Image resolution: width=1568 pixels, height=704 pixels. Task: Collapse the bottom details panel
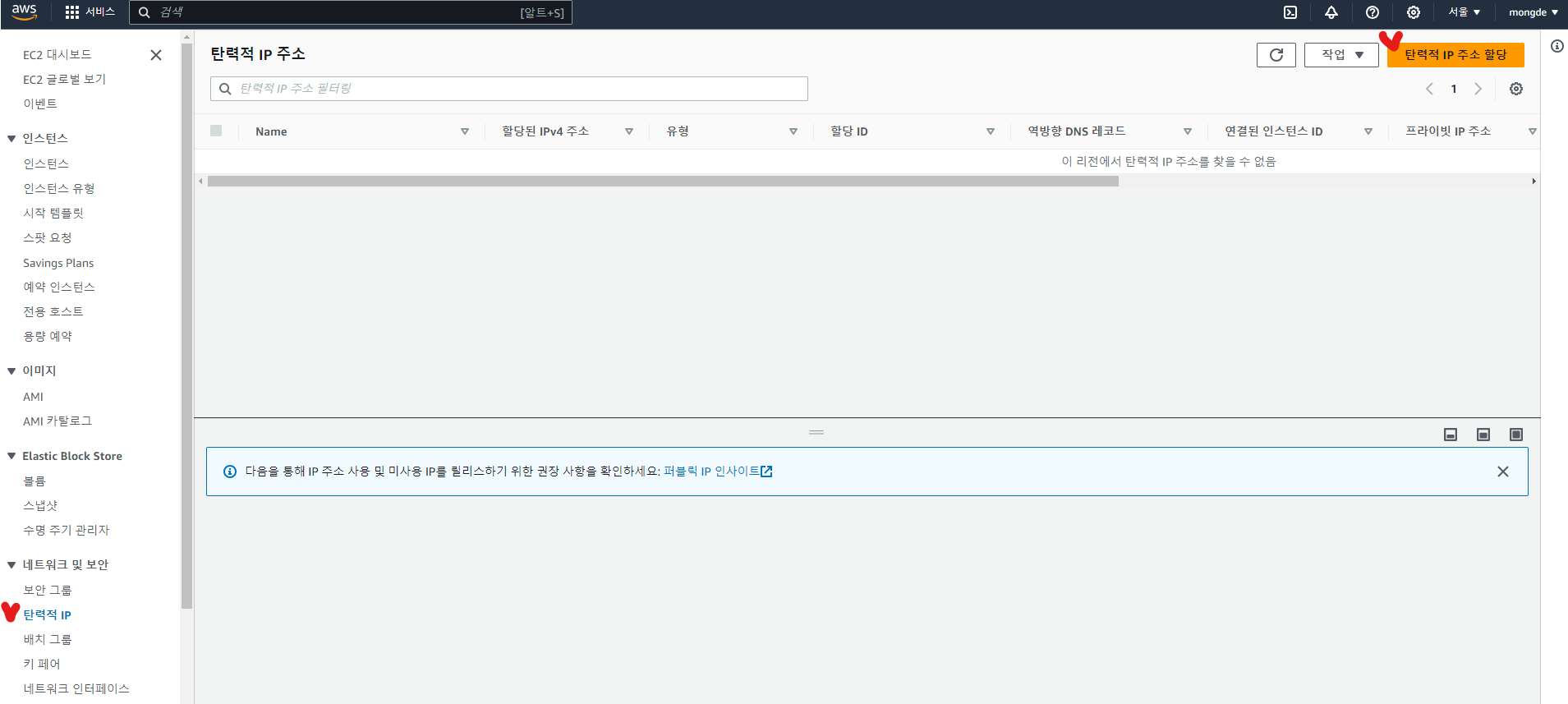(x=1451, y=435)
